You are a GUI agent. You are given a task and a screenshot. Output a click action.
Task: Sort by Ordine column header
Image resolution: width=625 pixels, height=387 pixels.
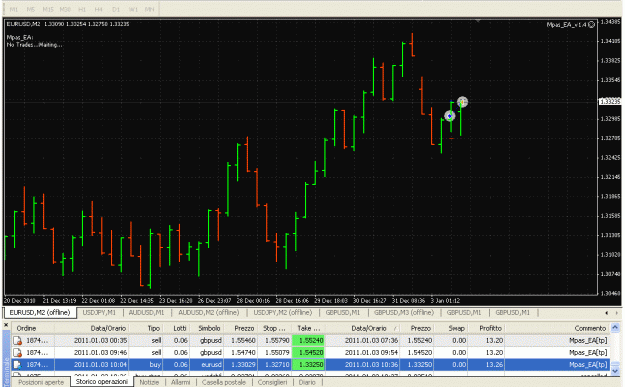tap(33, 328)
